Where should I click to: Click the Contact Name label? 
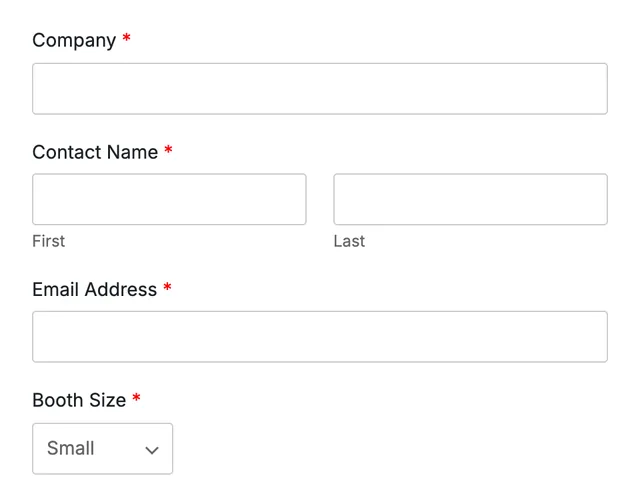pyautogui.click(x=95, y=152)
